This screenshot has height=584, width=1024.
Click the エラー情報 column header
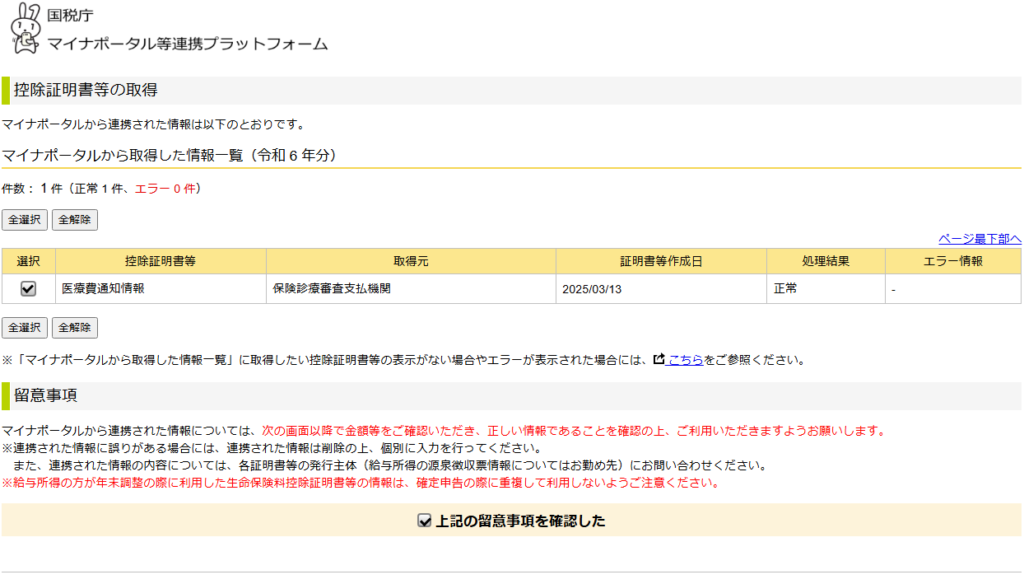952,261
